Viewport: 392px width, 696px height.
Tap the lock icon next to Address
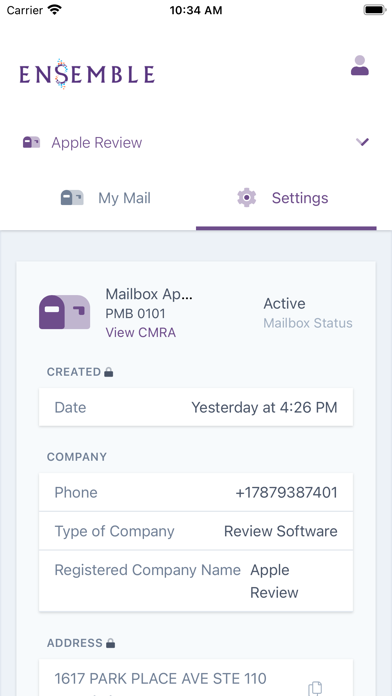click(x=111, y=643)
